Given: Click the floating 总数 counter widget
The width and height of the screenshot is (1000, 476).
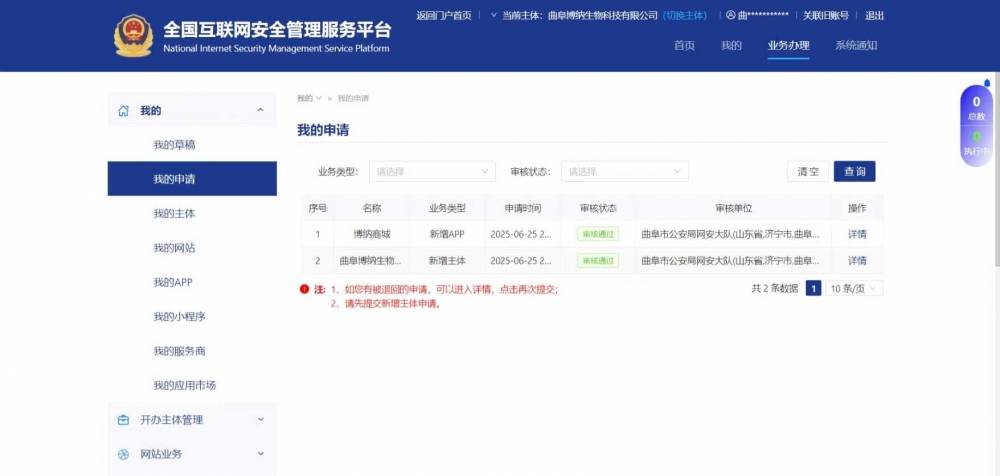Looking at the screenshot, I should [976, 108].
